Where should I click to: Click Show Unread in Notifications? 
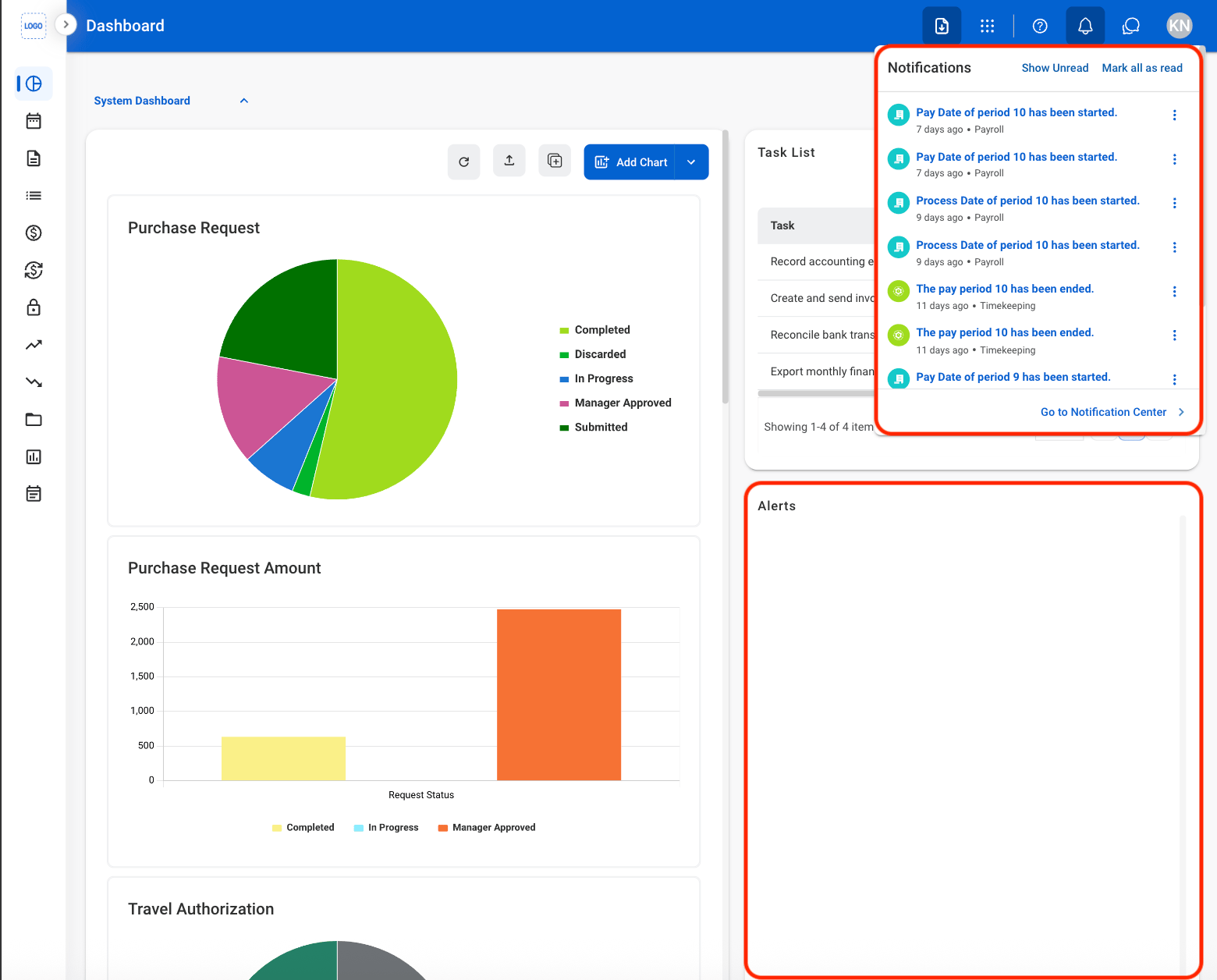tap(1055, 68)
